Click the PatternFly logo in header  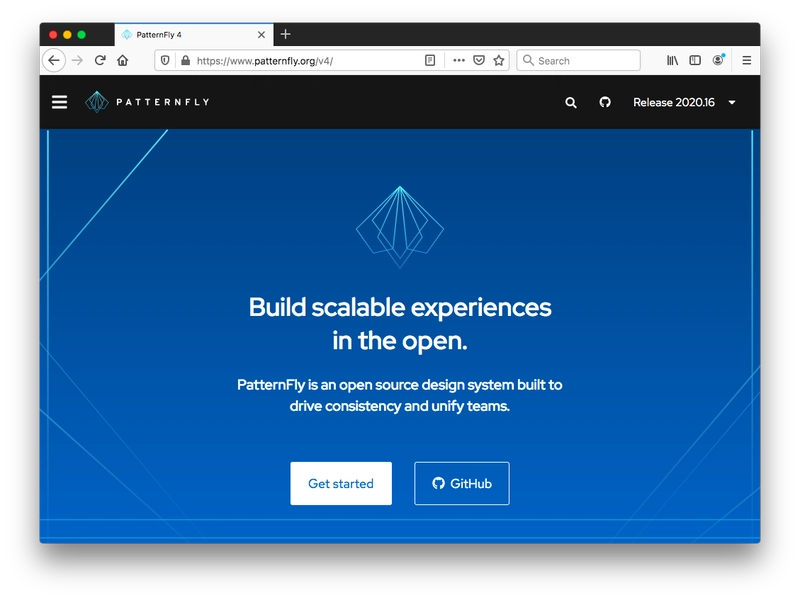click(147, 102)
